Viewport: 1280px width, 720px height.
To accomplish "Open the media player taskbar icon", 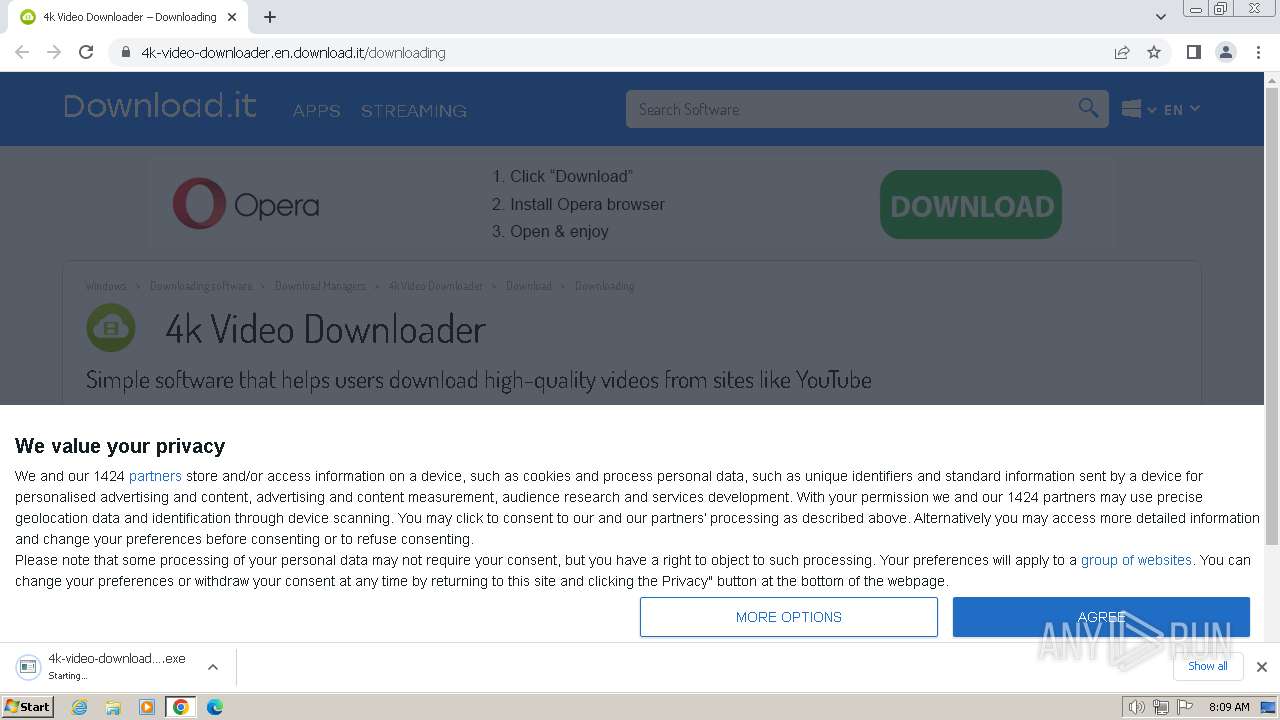I will click(x=147, y=707).
